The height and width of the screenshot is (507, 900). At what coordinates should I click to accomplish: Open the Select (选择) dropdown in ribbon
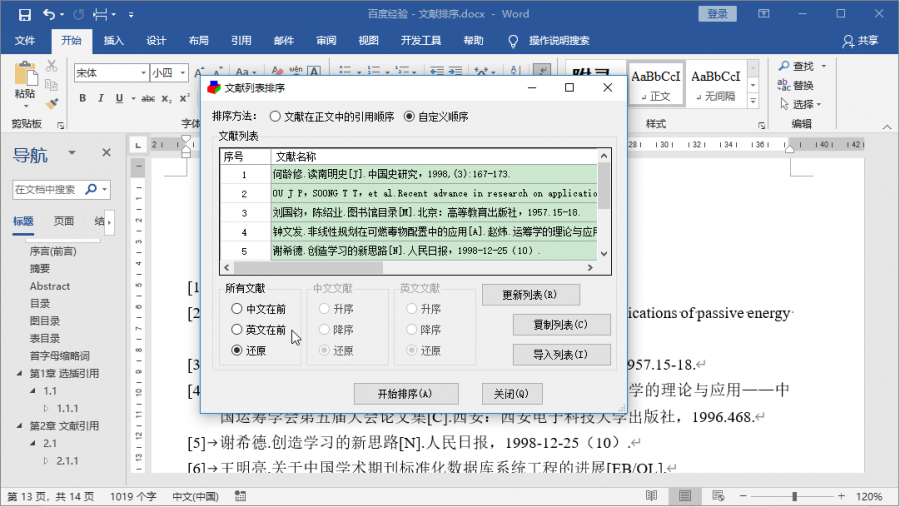[800, 104]
